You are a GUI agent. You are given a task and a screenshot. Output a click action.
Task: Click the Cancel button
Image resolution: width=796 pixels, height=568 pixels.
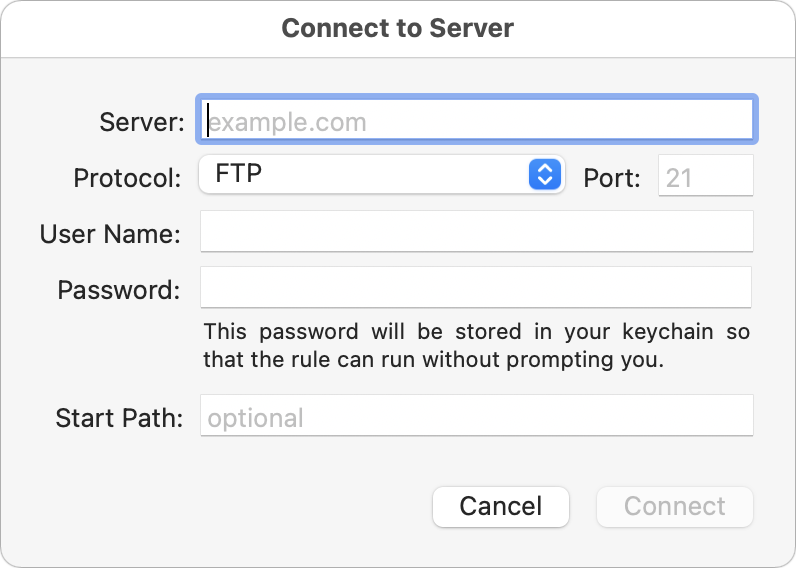pos(501,507)
